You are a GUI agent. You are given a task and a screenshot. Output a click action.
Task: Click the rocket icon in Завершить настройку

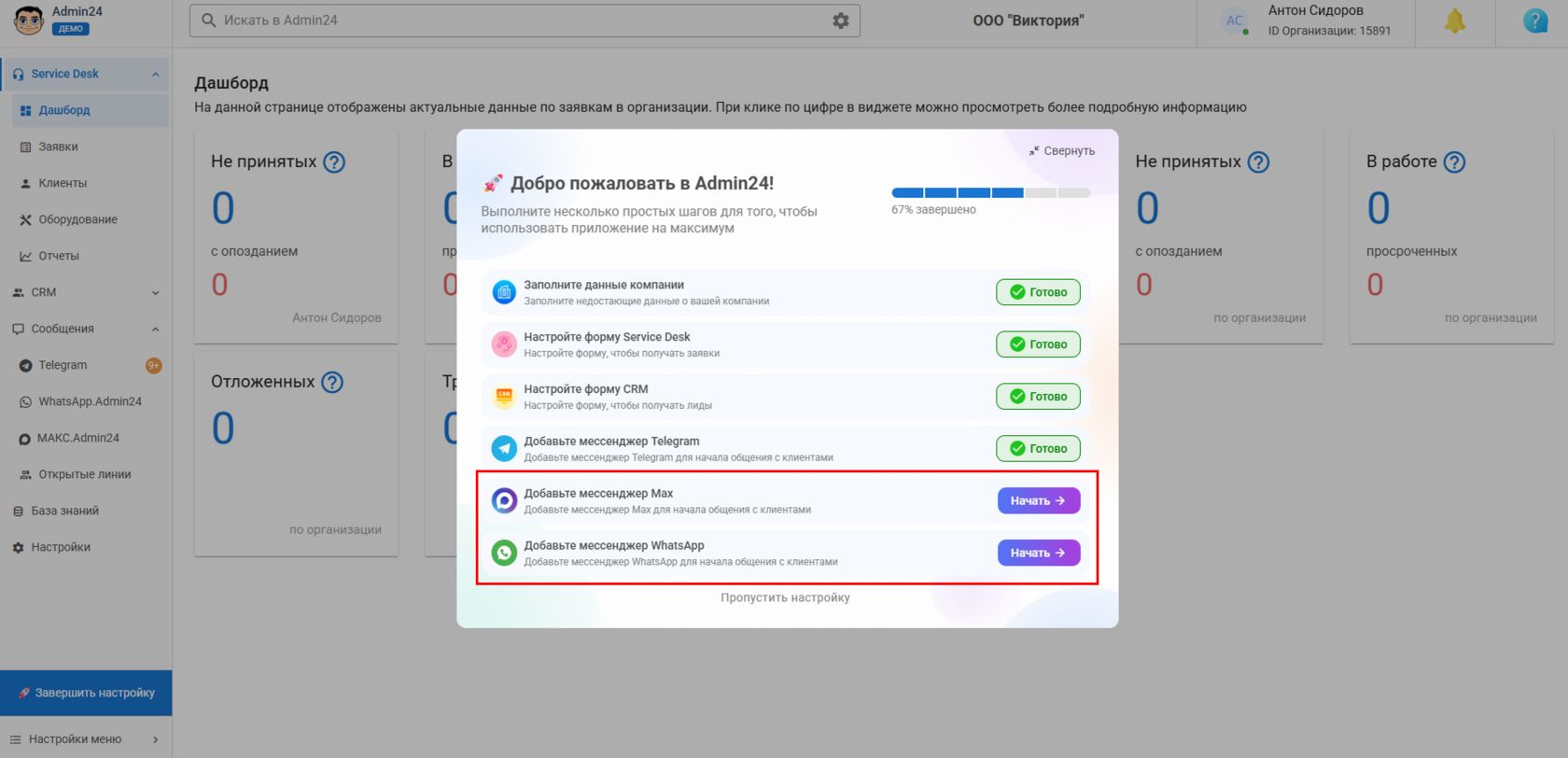[x=24, y=693]
